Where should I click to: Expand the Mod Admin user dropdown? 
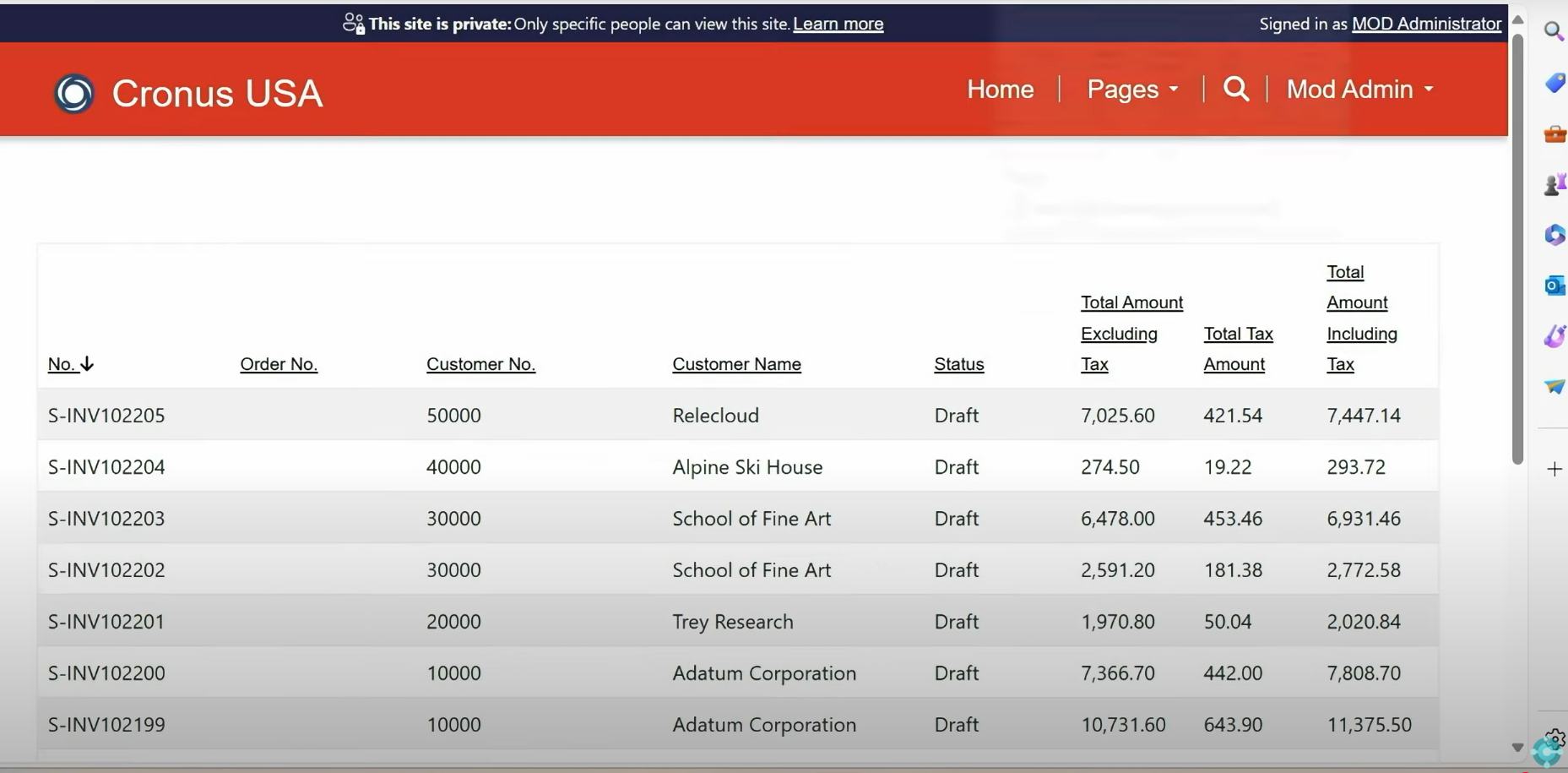pyautogui.click(x=1359, y=89)
